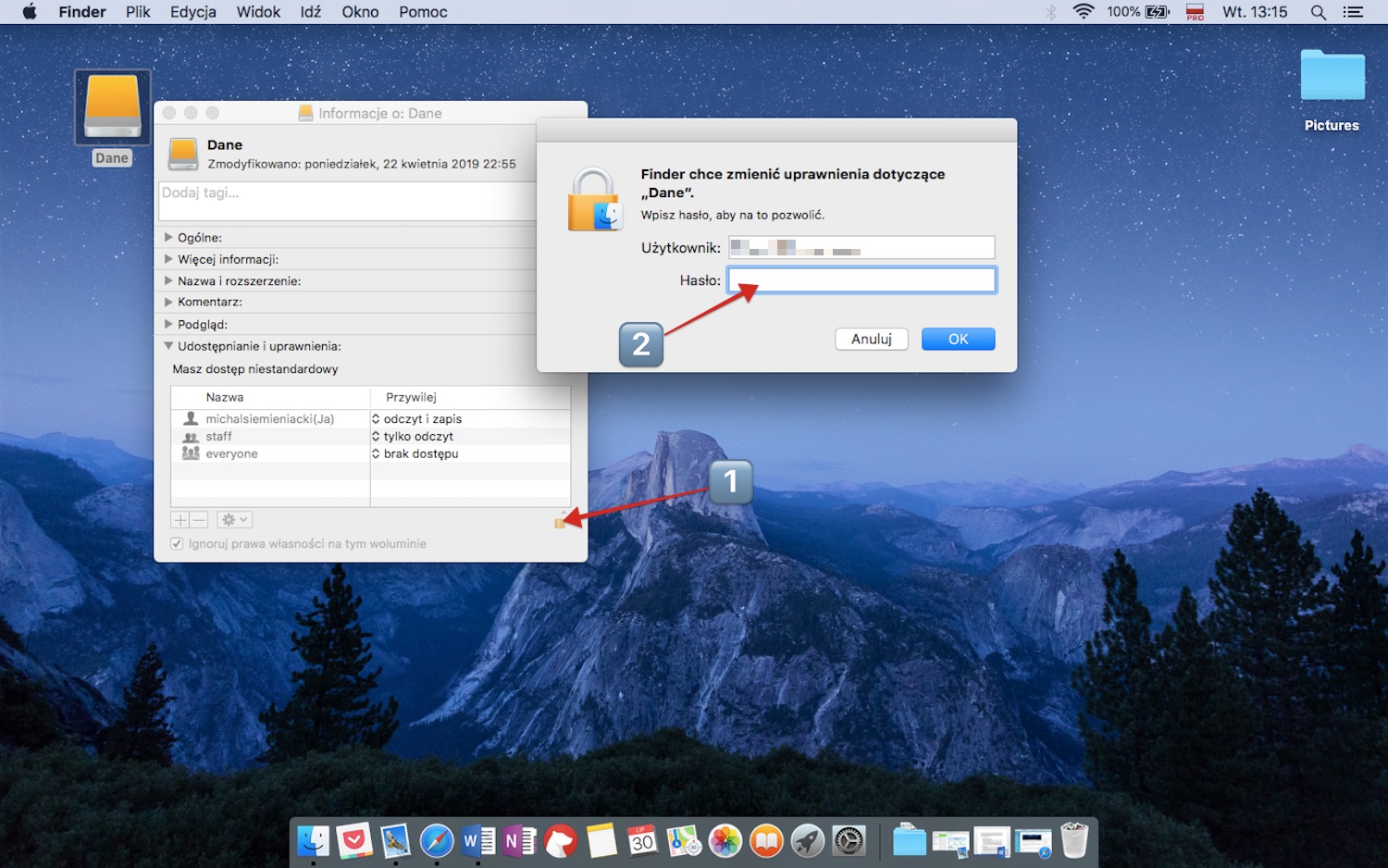Click inside the Hasło password field
1388x868 pixels.
tap(861, 279)
